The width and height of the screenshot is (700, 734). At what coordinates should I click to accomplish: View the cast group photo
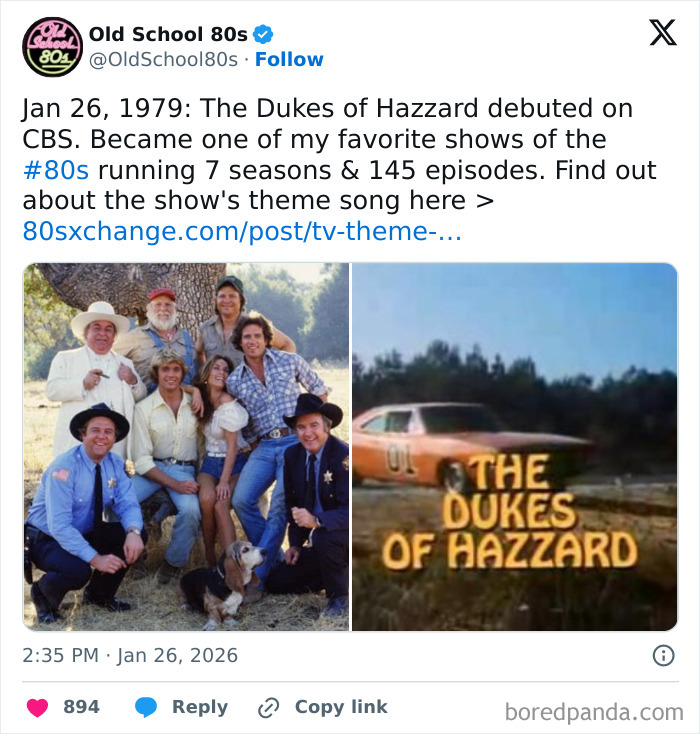click(x=186, y=446)
